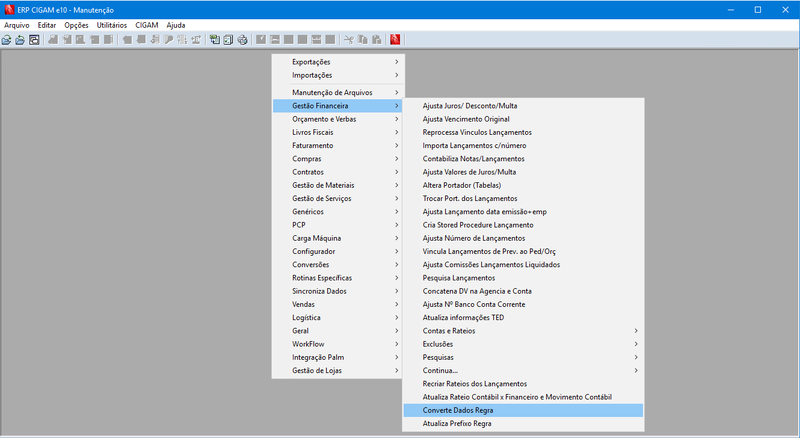The width and height of the screenshot is (800, 438).
Task: Choose Gestão de Materiais entry
Action: (x=337, y=185)
